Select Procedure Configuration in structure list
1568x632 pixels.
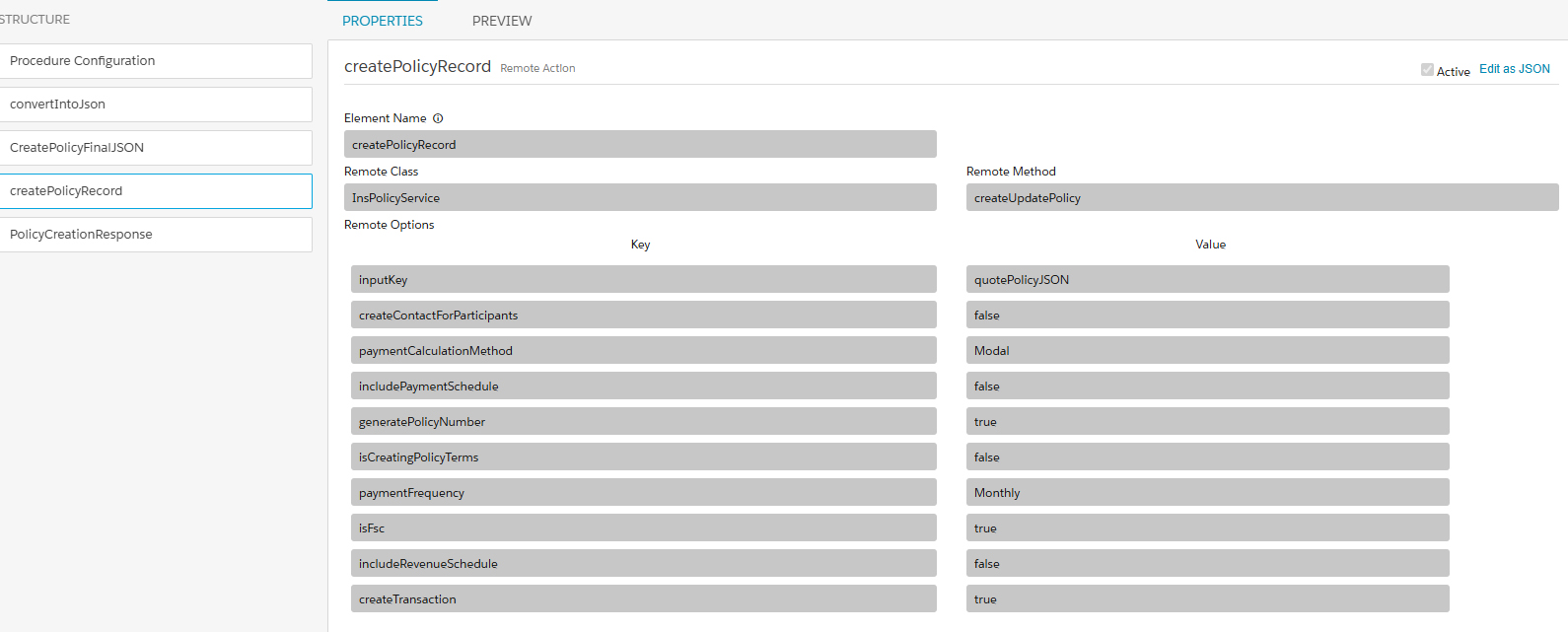coord(156,61)
